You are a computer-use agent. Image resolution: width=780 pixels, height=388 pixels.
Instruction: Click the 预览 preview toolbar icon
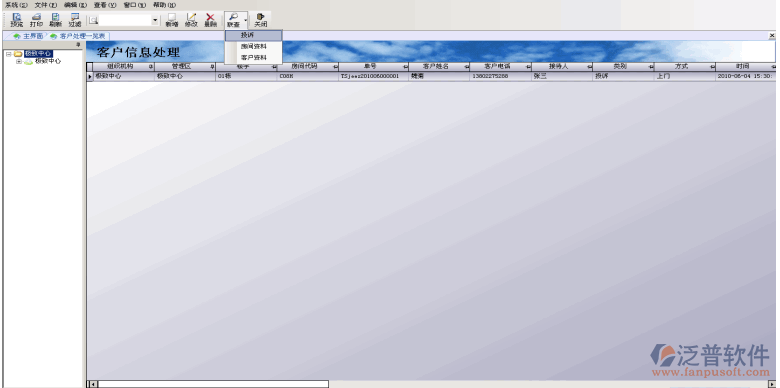point(16,20)
